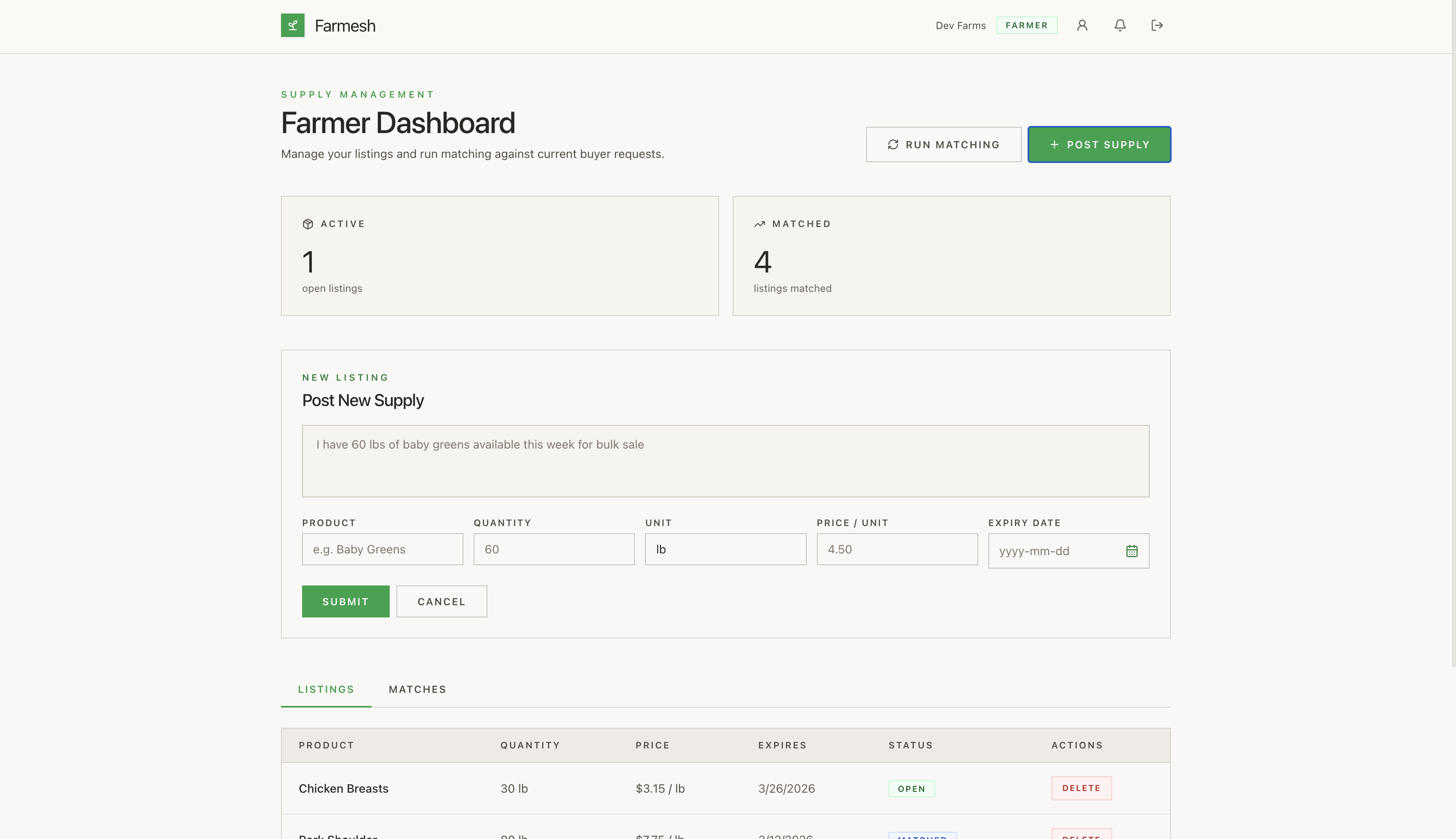Click the logout arrow icon
This screenshot has height=839, width=1456.
click(1156, 25)
